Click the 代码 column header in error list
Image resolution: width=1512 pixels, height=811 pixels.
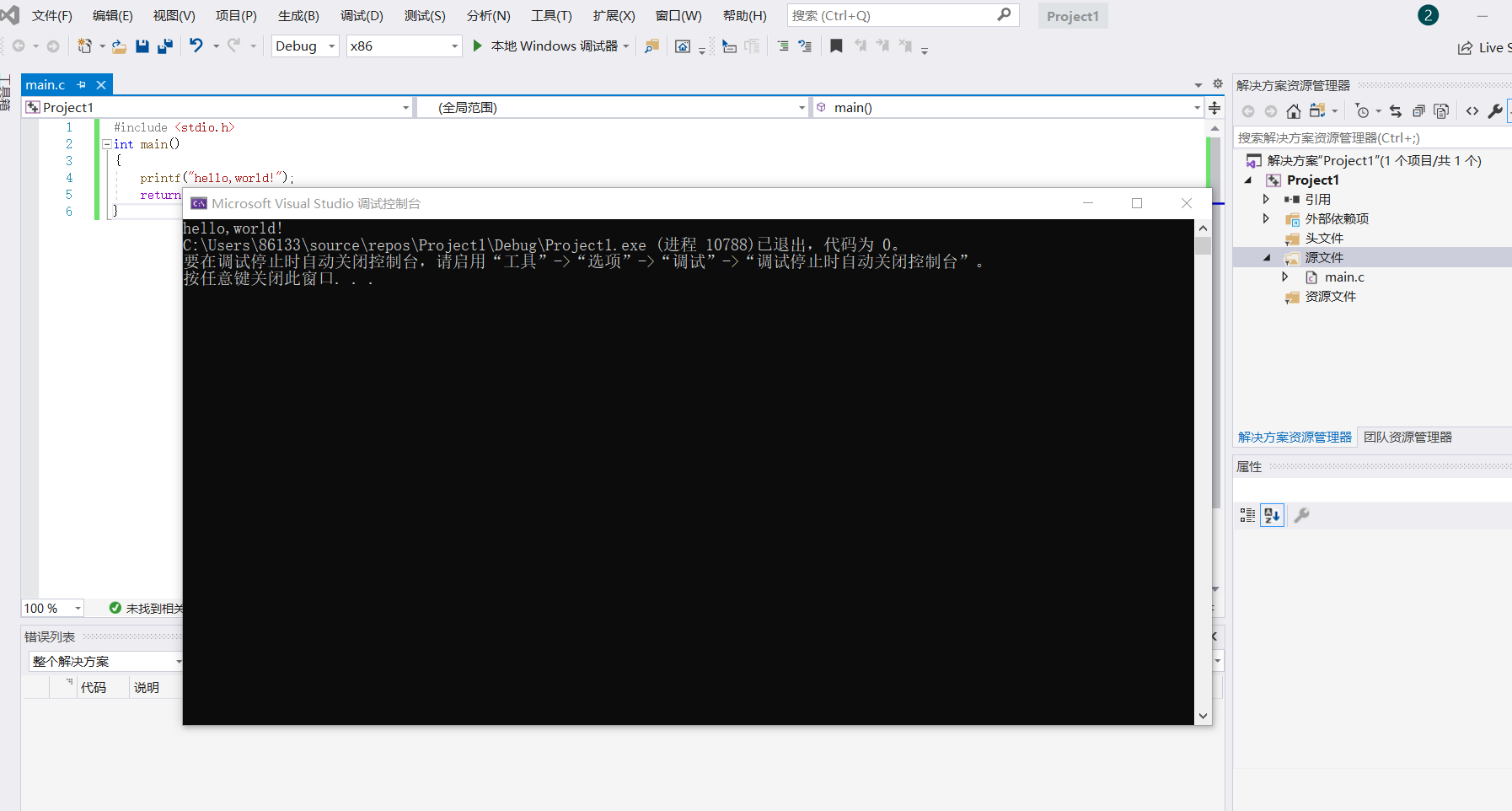click(x=93, y=687)
